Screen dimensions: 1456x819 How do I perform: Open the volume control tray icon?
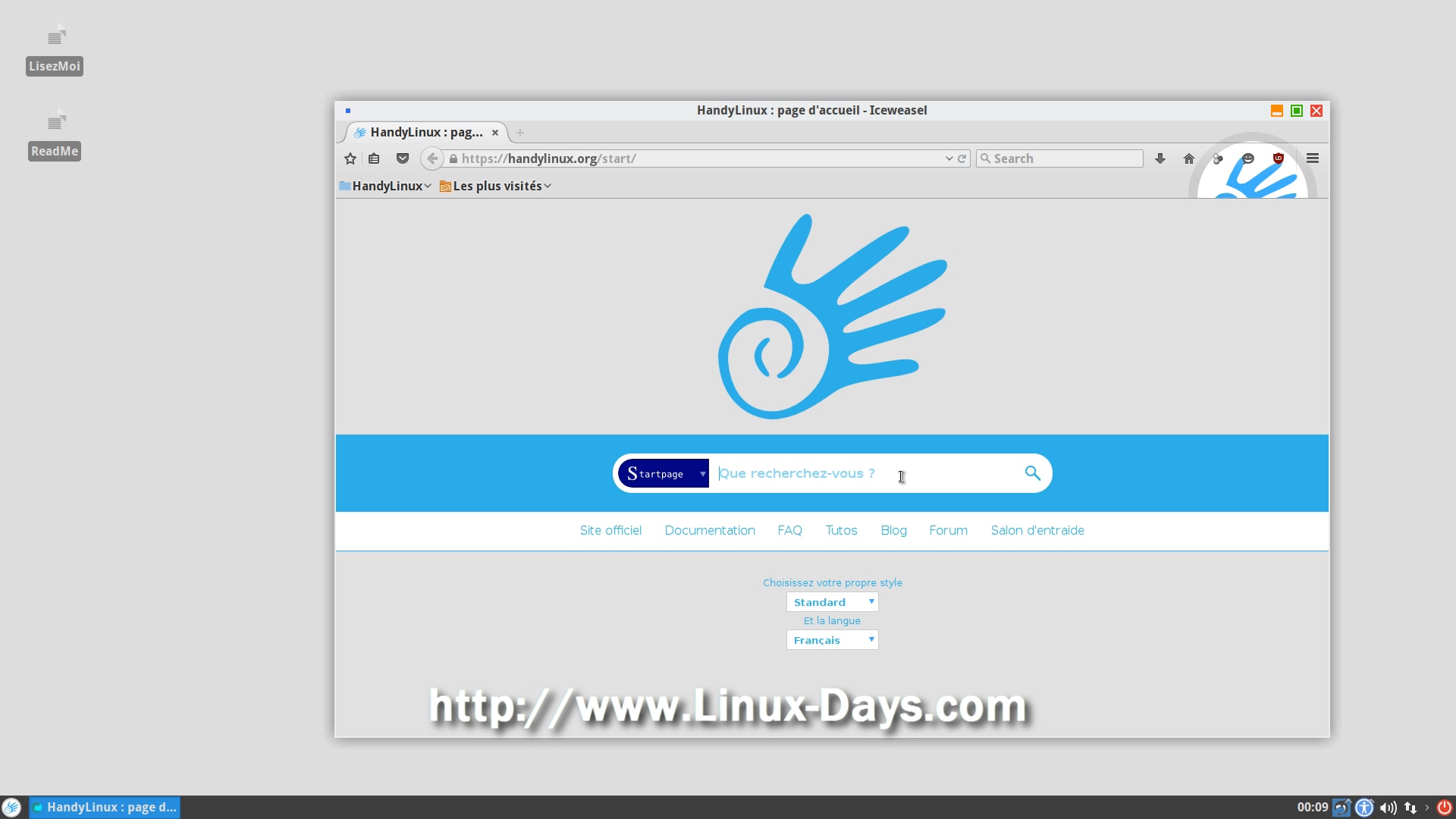[1388, 807]
